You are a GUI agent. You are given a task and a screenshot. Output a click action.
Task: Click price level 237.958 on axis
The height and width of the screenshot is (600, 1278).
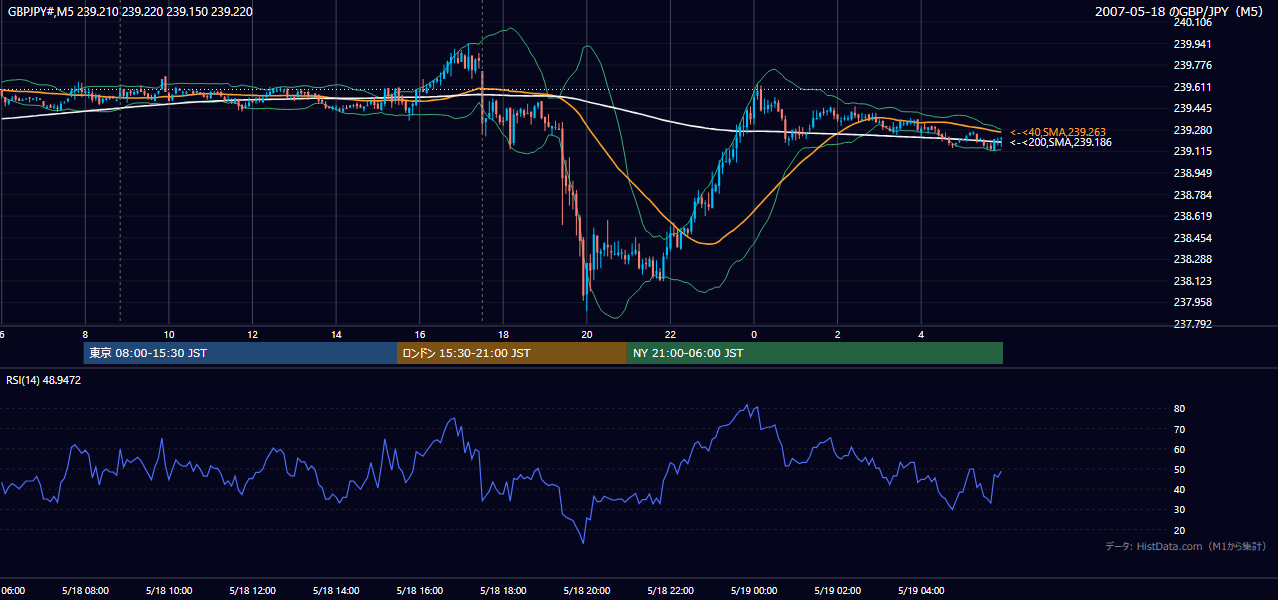1192,302
